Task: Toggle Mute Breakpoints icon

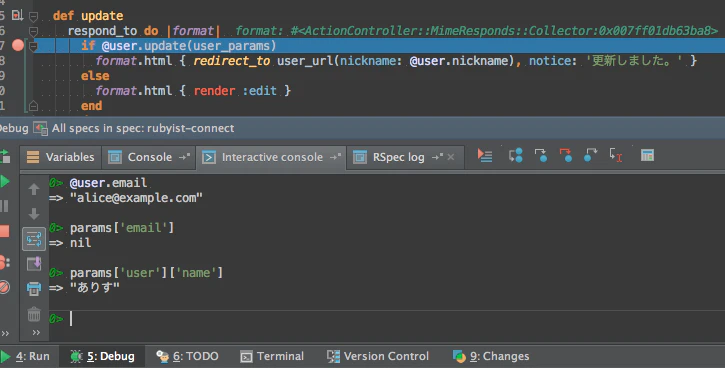Action: tap(4, 287)
